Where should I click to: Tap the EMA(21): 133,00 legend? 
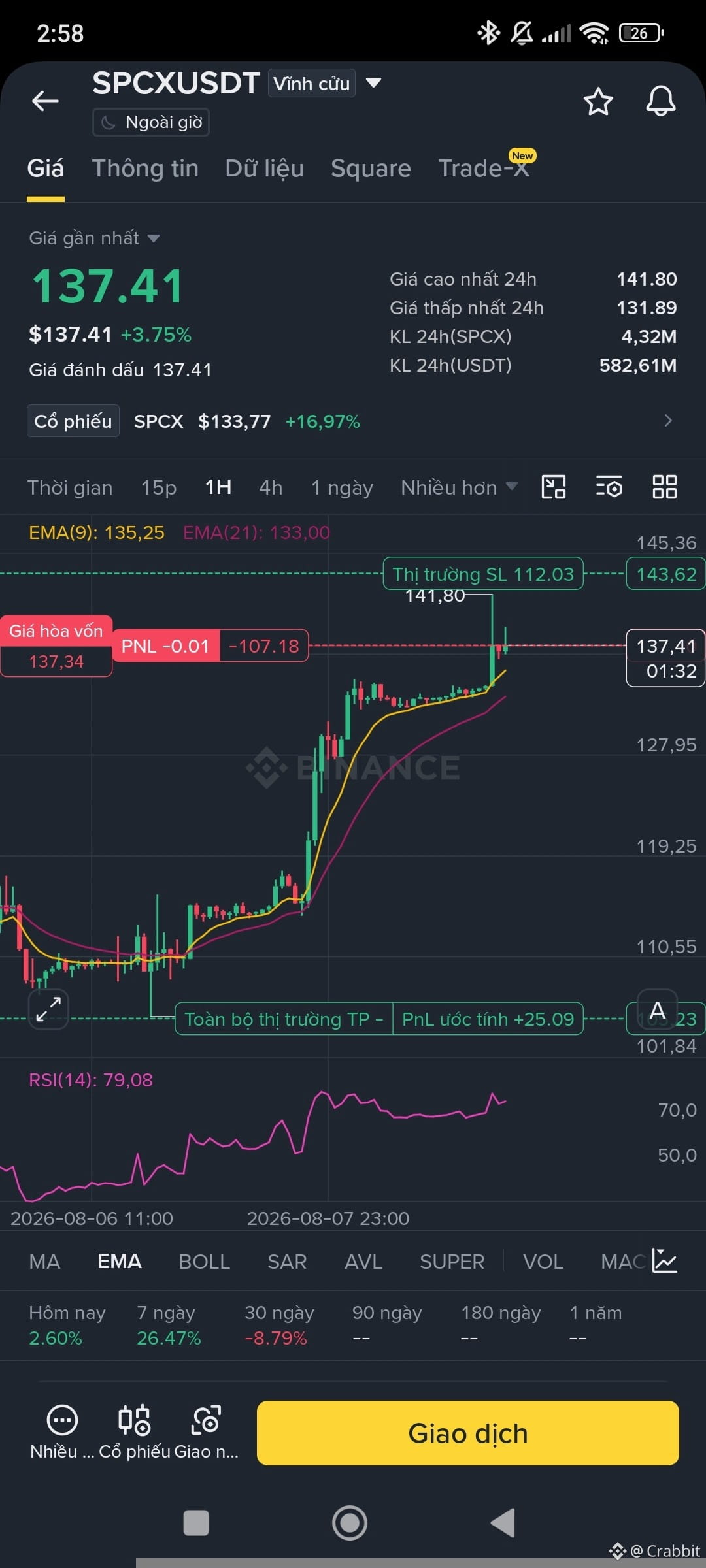point(256,532)
